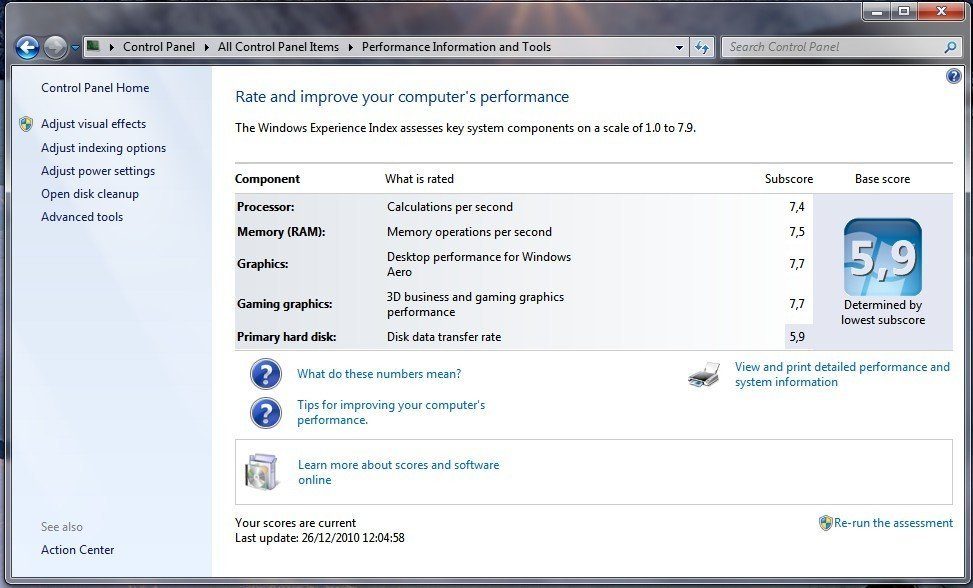Click the Subscore column header
The height and width of the screenshot is (588, 973).
(789, 179)
